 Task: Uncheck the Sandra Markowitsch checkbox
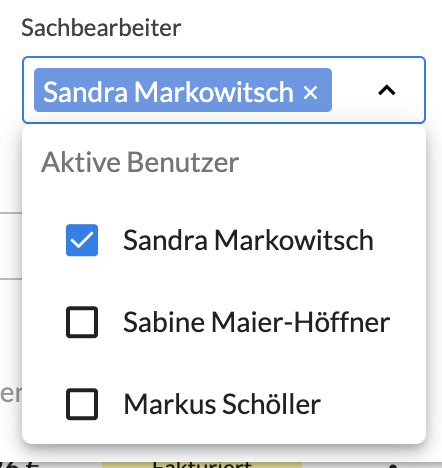pyautogui.click(x=82, y=240)
